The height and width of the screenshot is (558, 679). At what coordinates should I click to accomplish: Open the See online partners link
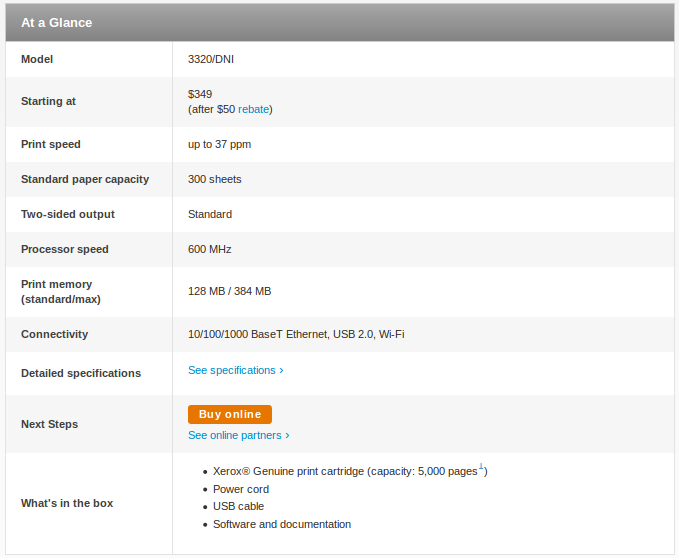(238, 435)
